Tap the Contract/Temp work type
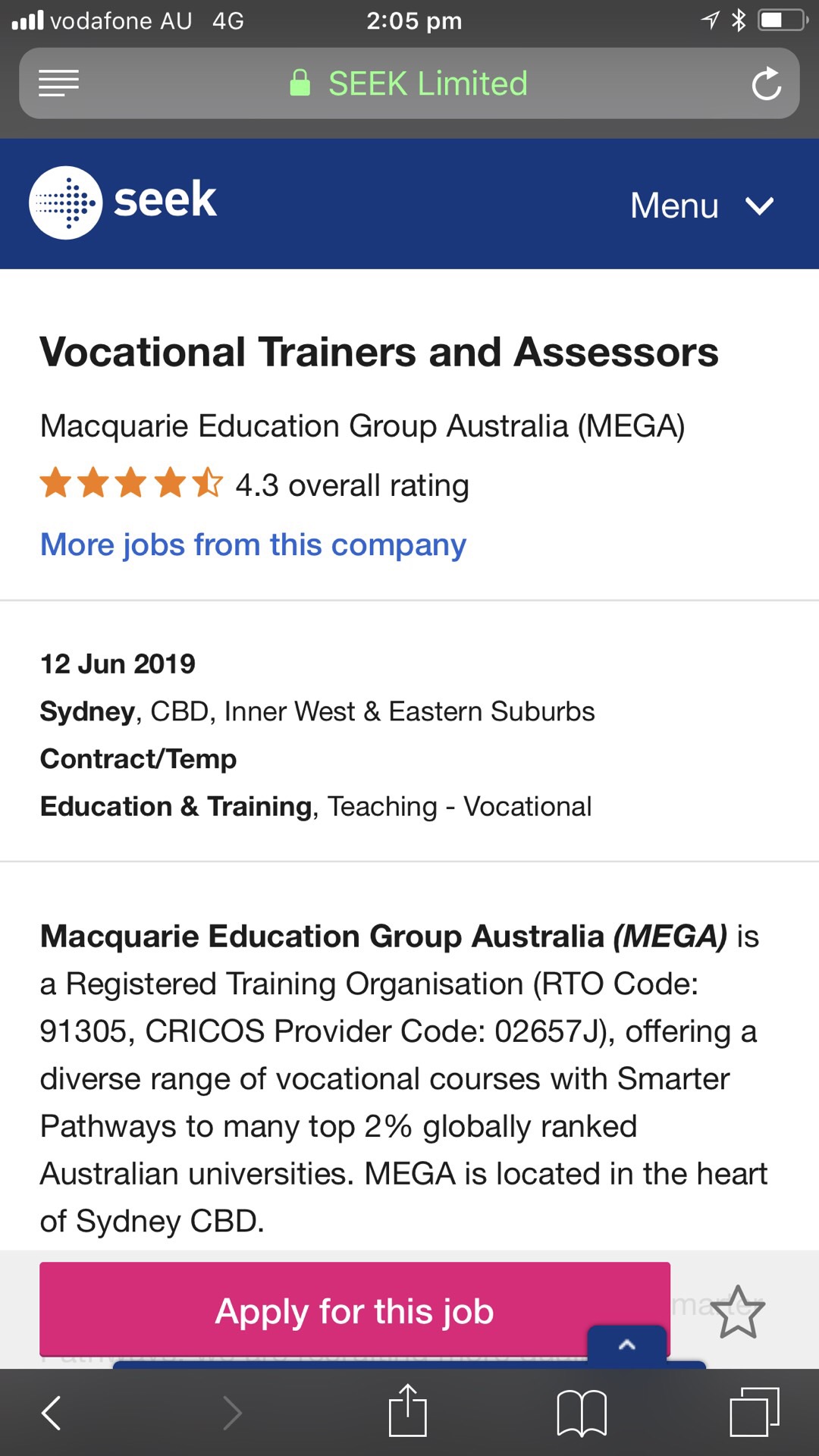 pos(138,758)
